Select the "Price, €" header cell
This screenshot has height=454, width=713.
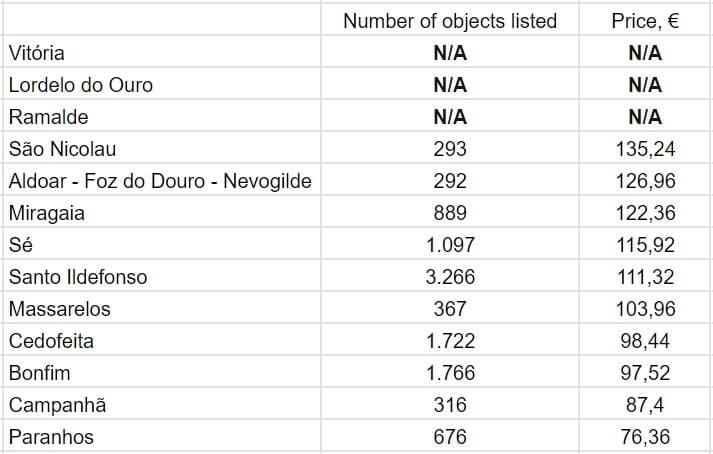click(645, 21)
